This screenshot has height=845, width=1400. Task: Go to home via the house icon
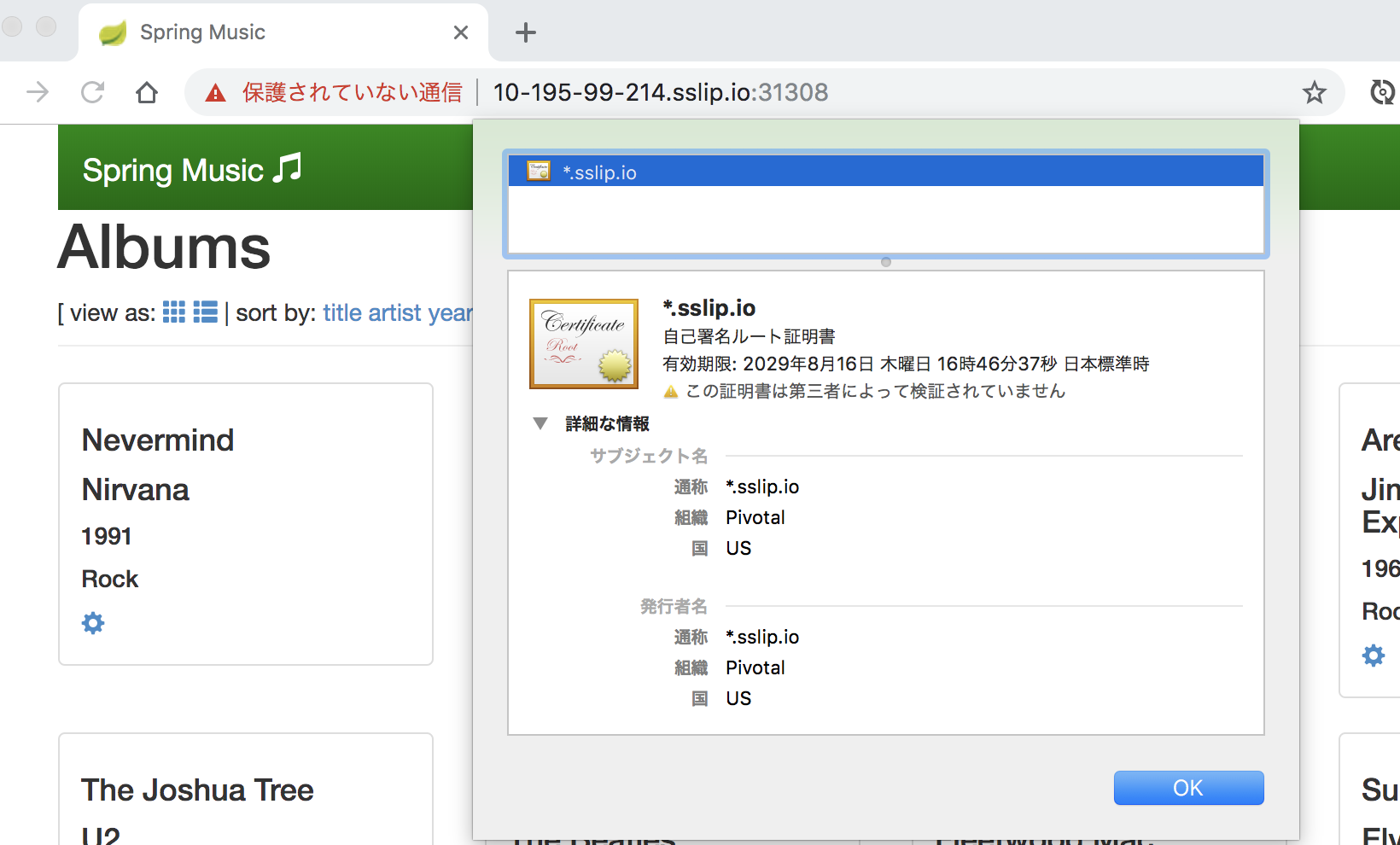(x=147, y=92)
